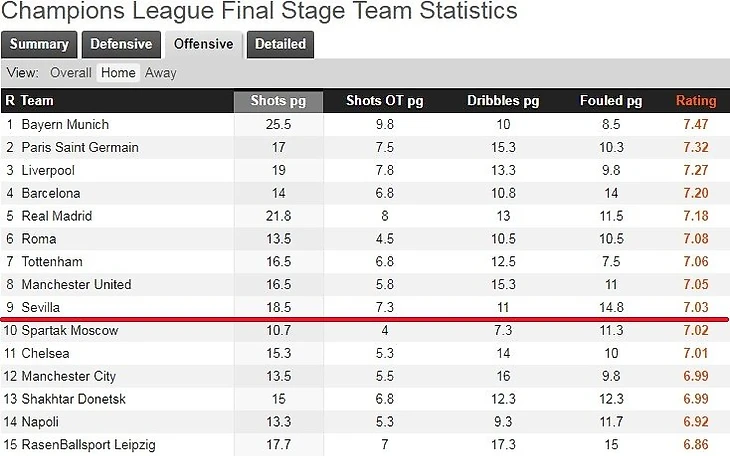Click the Team column header
Image resolution: width=730 pixels, height=456 pixels.
[x=37, y=101]
